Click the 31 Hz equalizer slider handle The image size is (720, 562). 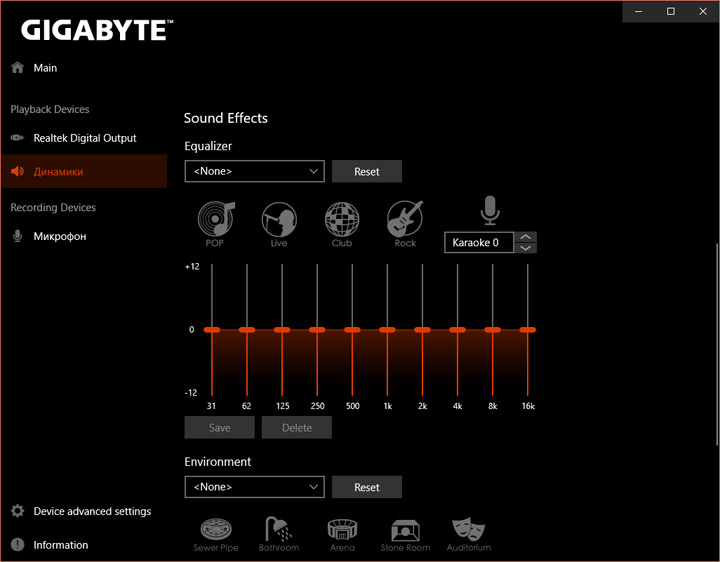click(x=212, y=330)
